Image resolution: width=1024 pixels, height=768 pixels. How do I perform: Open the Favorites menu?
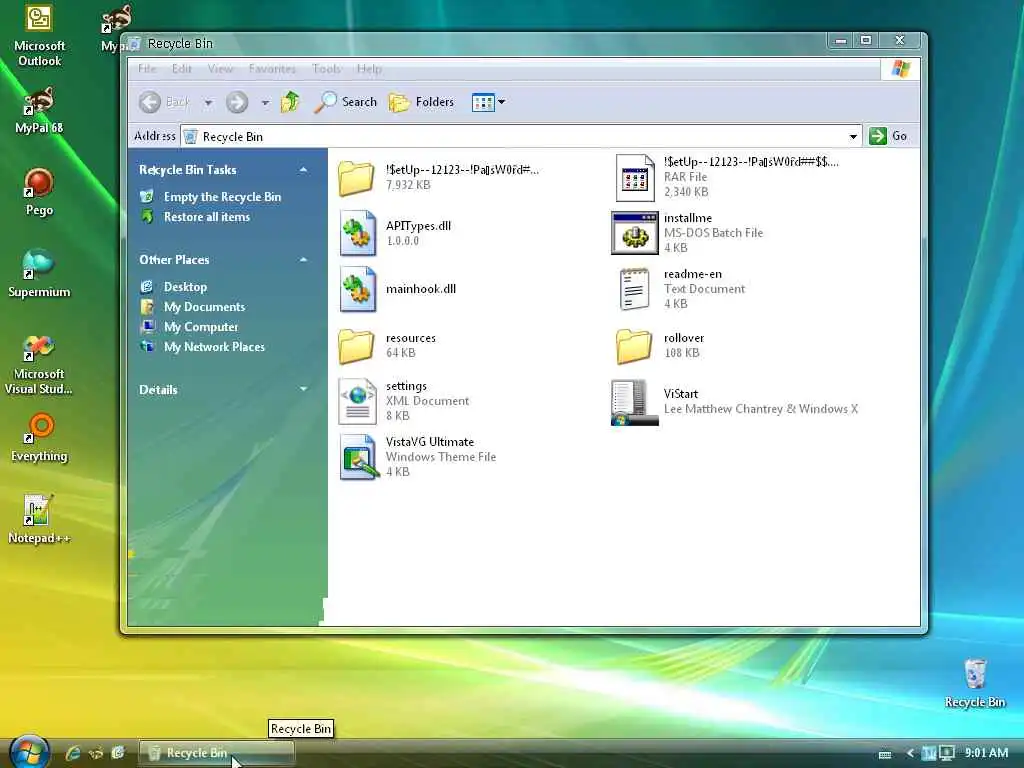272,69
